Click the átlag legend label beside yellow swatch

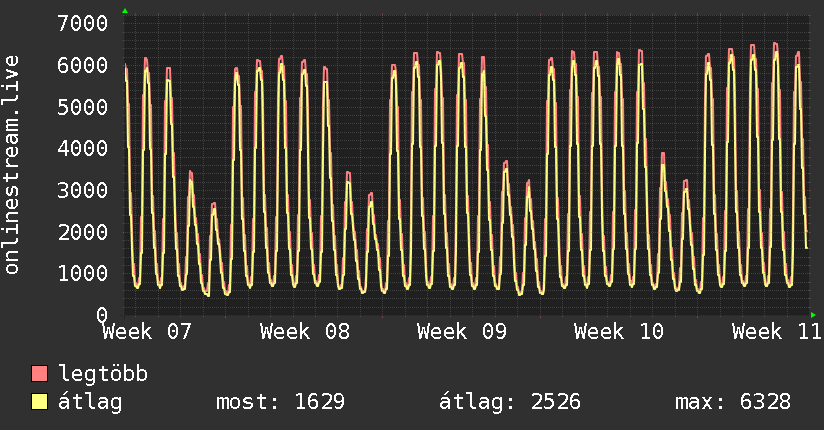click(90, 403)
